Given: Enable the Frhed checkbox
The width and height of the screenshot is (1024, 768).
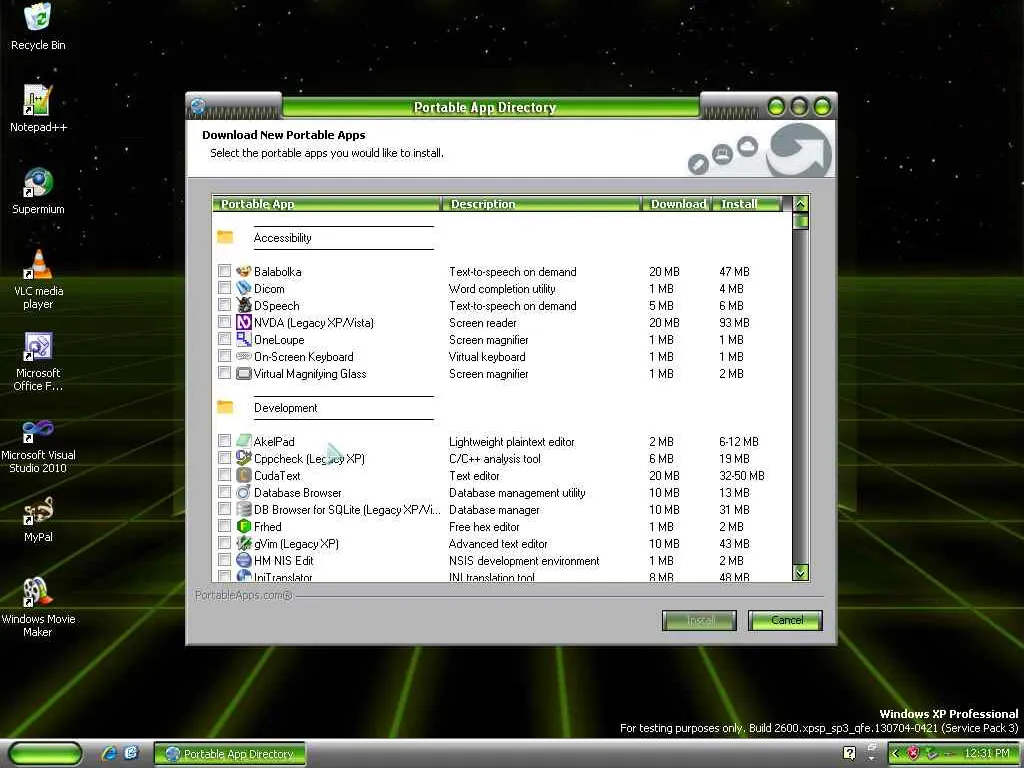Looking at the screenshot, I should (x=224, y=525).
